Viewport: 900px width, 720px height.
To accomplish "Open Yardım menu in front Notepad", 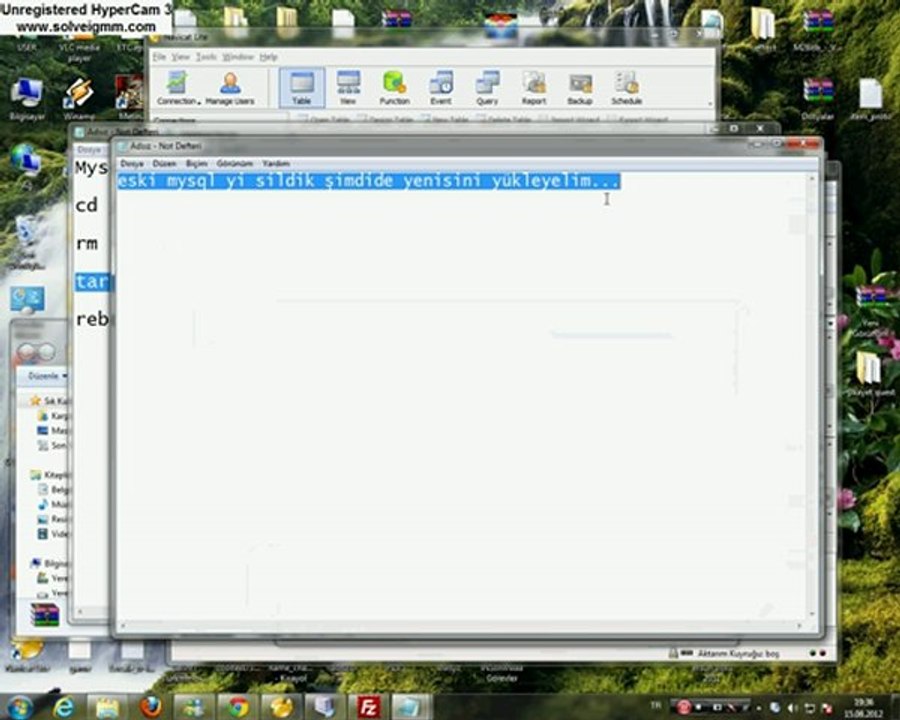I will 276,164.
